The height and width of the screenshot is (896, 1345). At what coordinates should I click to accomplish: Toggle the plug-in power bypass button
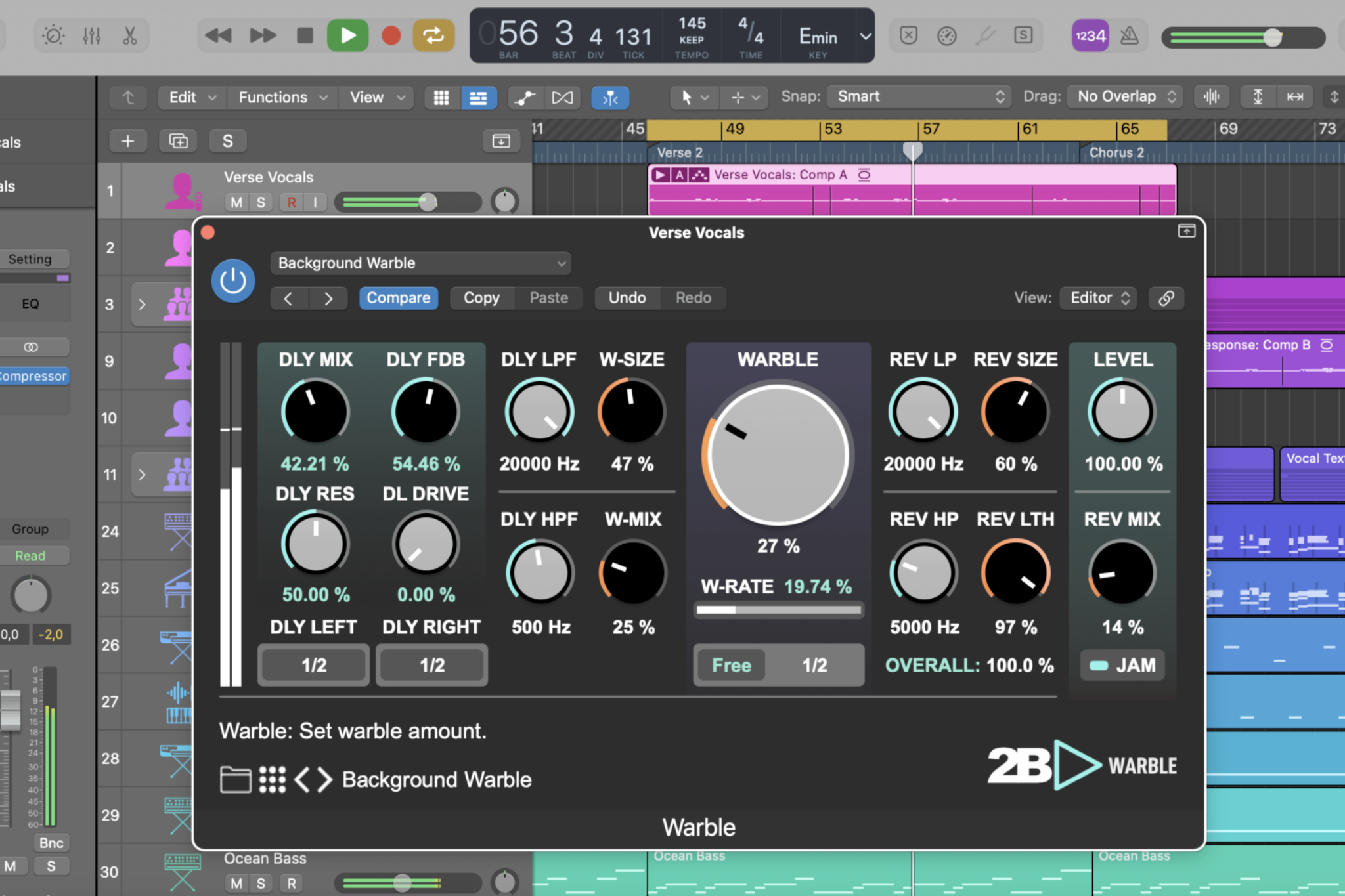[233, 281]
